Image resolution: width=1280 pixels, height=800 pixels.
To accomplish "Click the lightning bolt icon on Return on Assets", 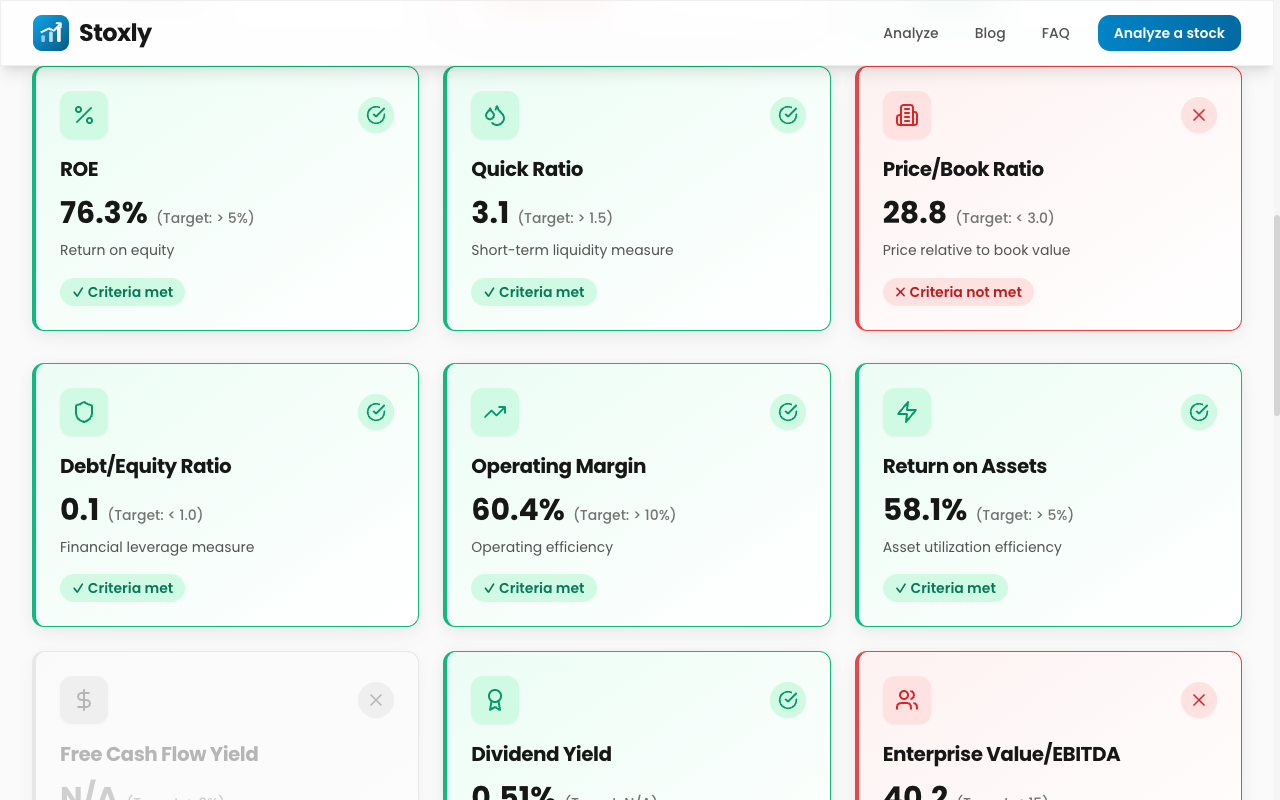I will [907, 412].
